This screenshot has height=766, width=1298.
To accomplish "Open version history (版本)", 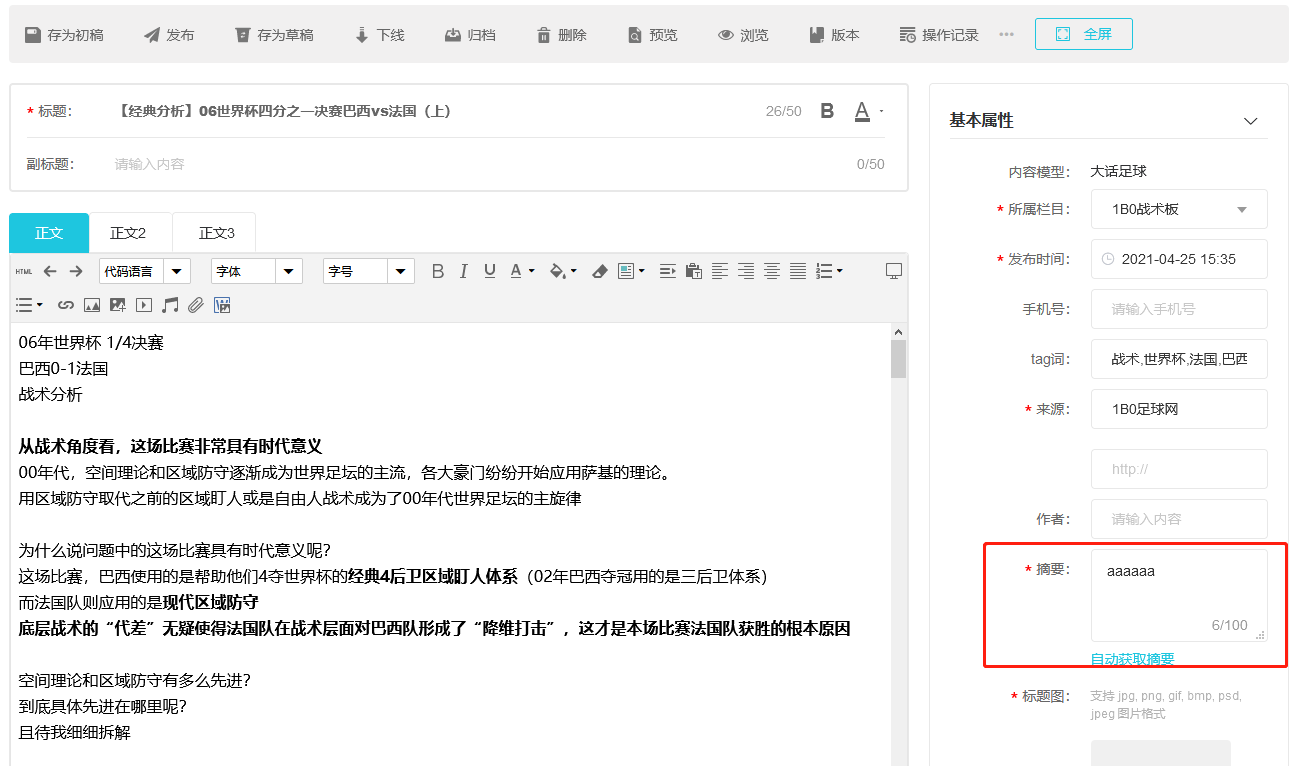I will (834, 35).
